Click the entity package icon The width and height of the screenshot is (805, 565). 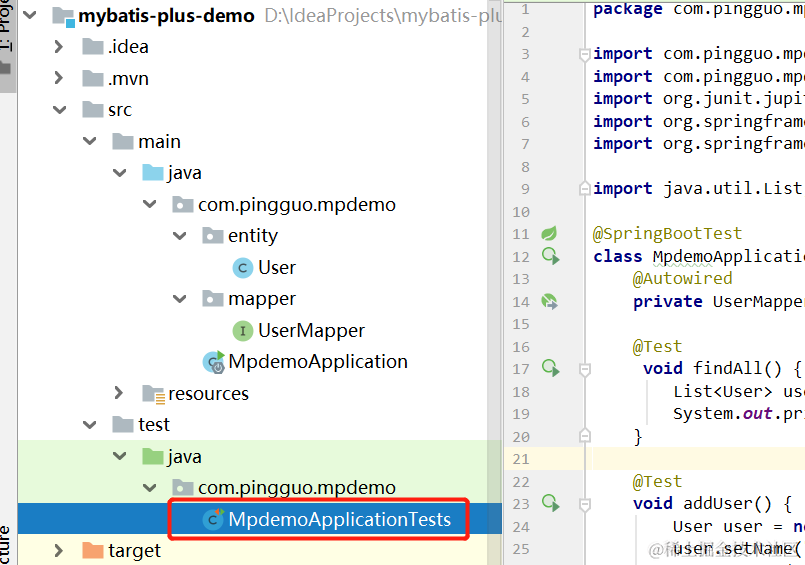[x=213, y=236]
